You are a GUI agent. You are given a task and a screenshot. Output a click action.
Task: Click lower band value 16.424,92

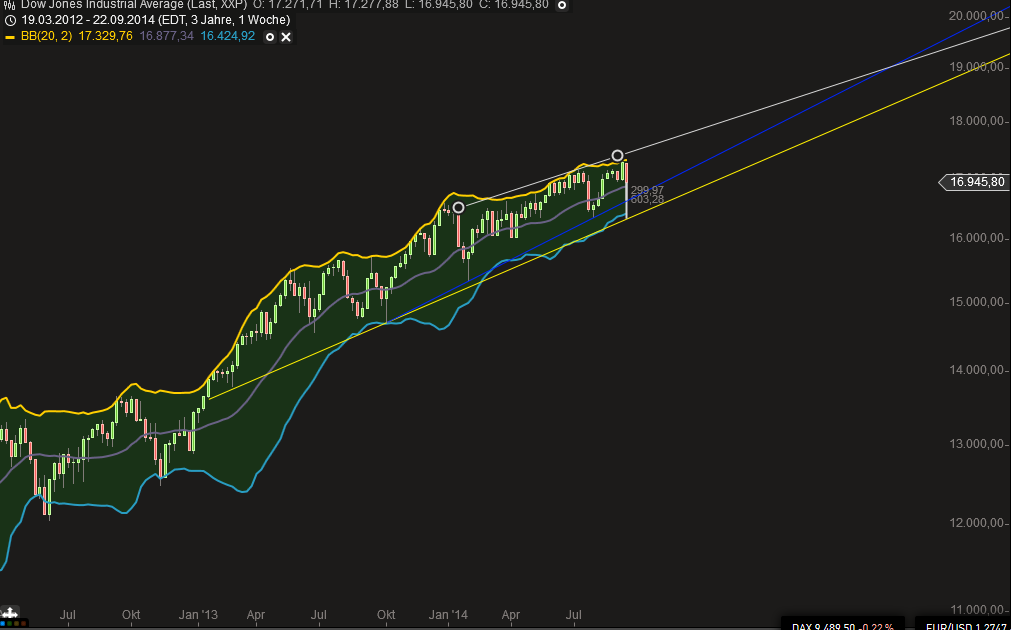tap(228, 37)
